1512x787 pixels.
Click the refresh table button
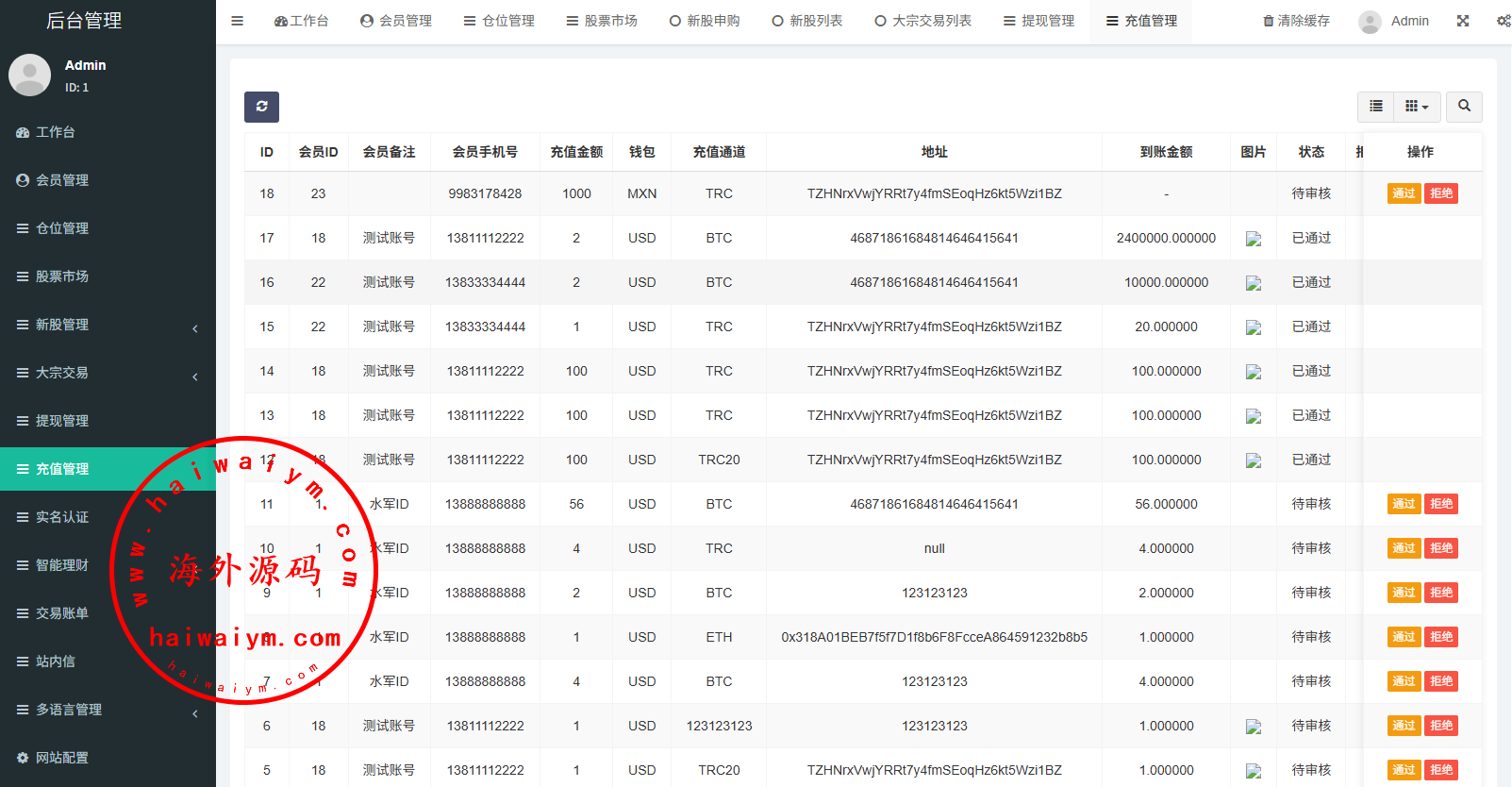261,107
